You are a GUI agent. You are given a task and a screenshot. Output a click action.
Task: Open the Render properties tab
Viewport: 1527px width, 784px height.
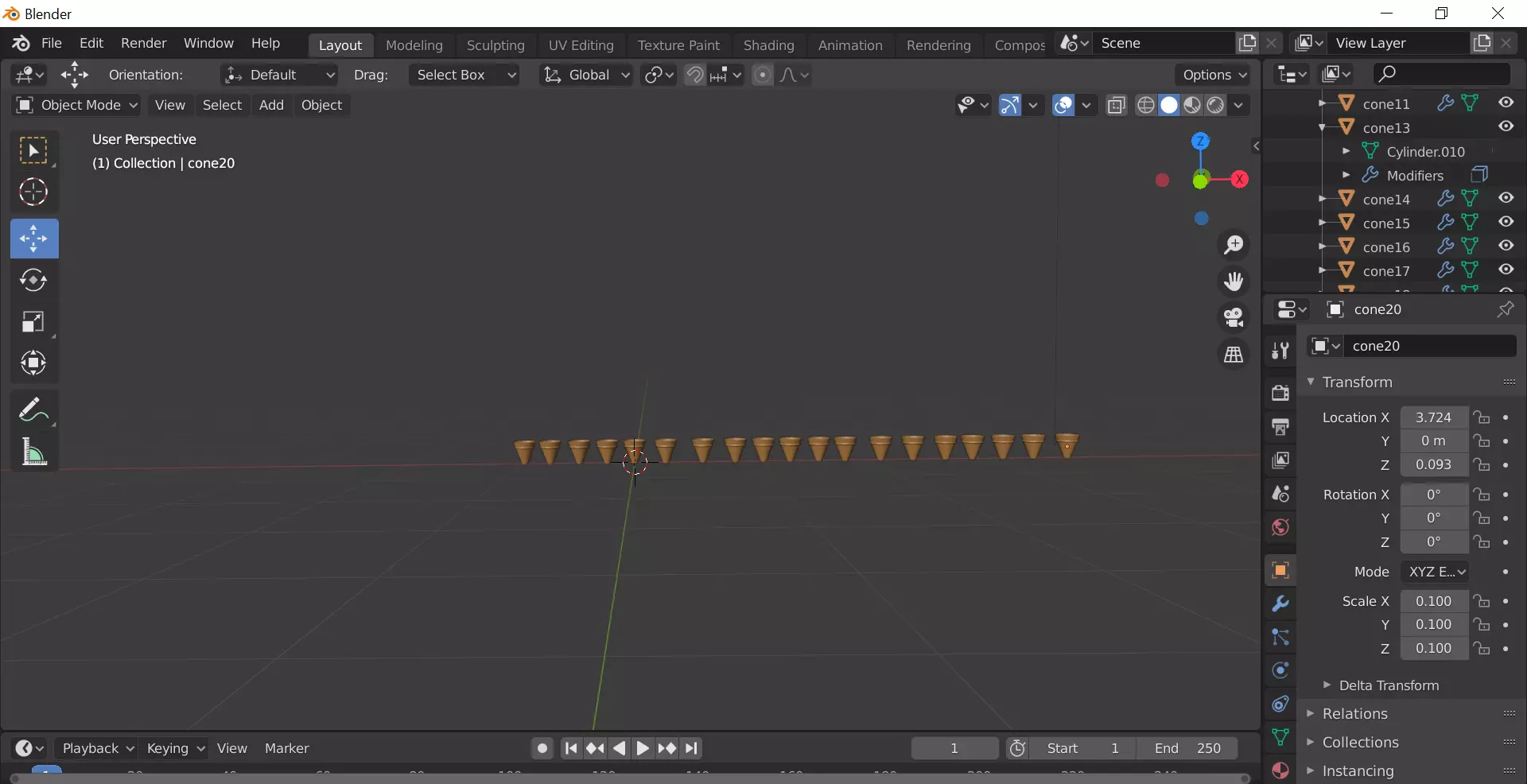click(1280, 393)
